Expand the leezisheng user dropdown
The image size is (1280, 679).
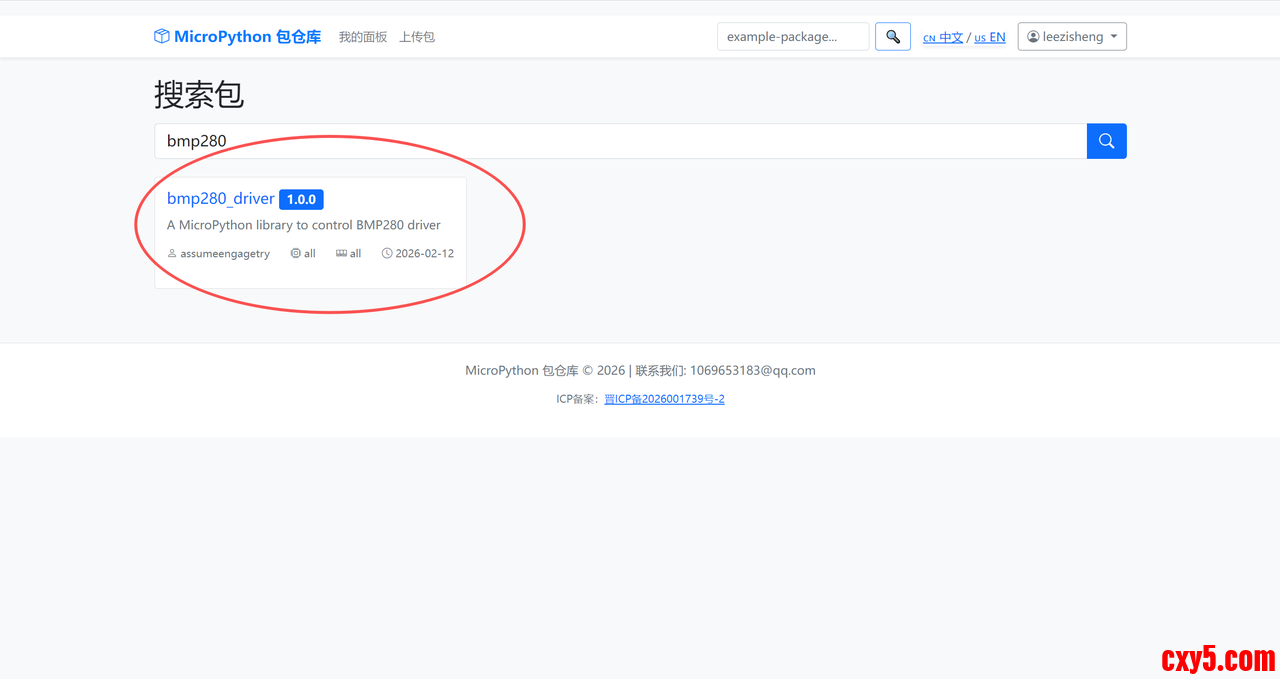[1072, 37]
